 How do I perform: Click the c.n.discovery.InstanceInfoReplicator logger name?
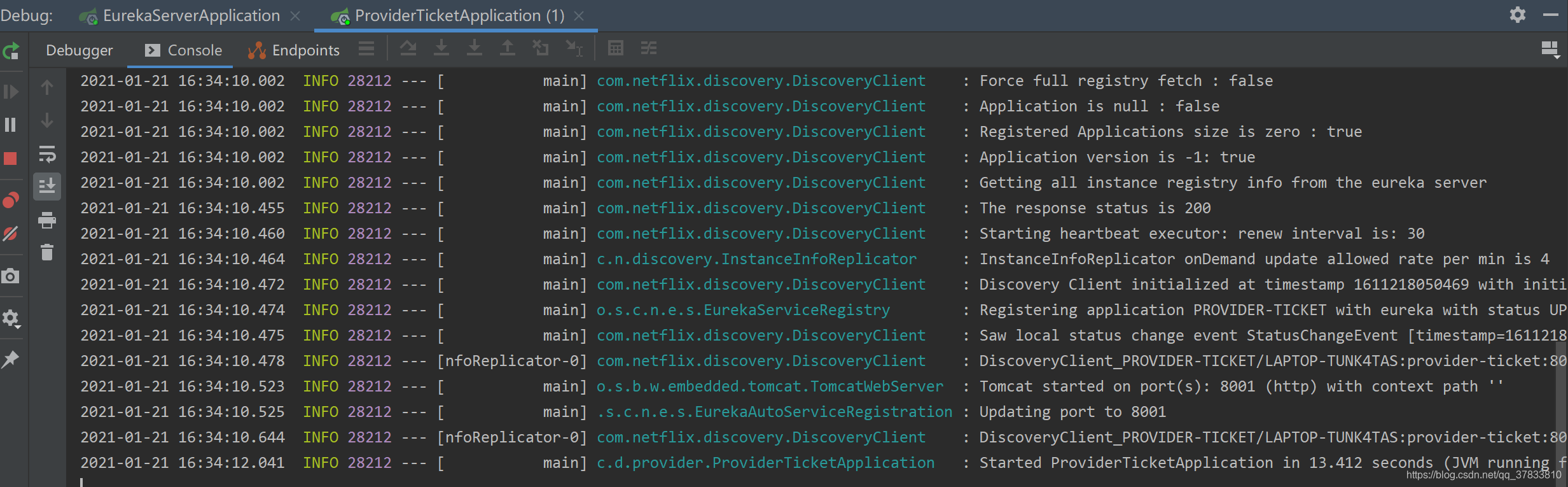pyautogui.click(x=756, y=259)
